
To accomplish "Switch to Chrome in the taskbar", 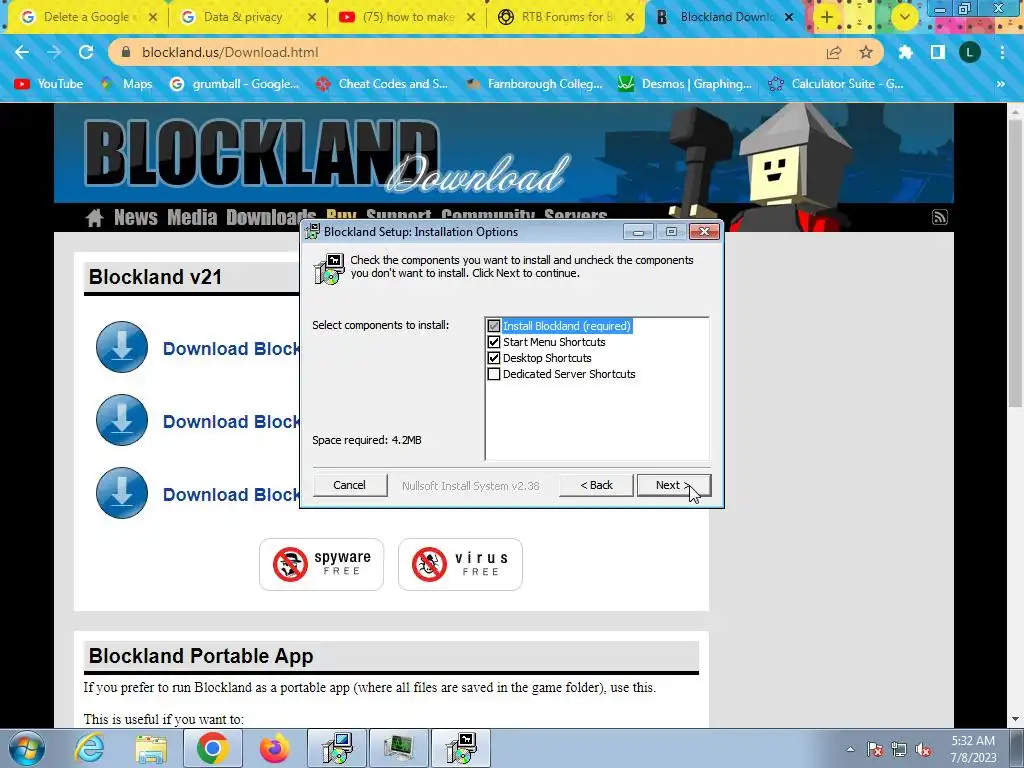I will [x=213, y=748].
